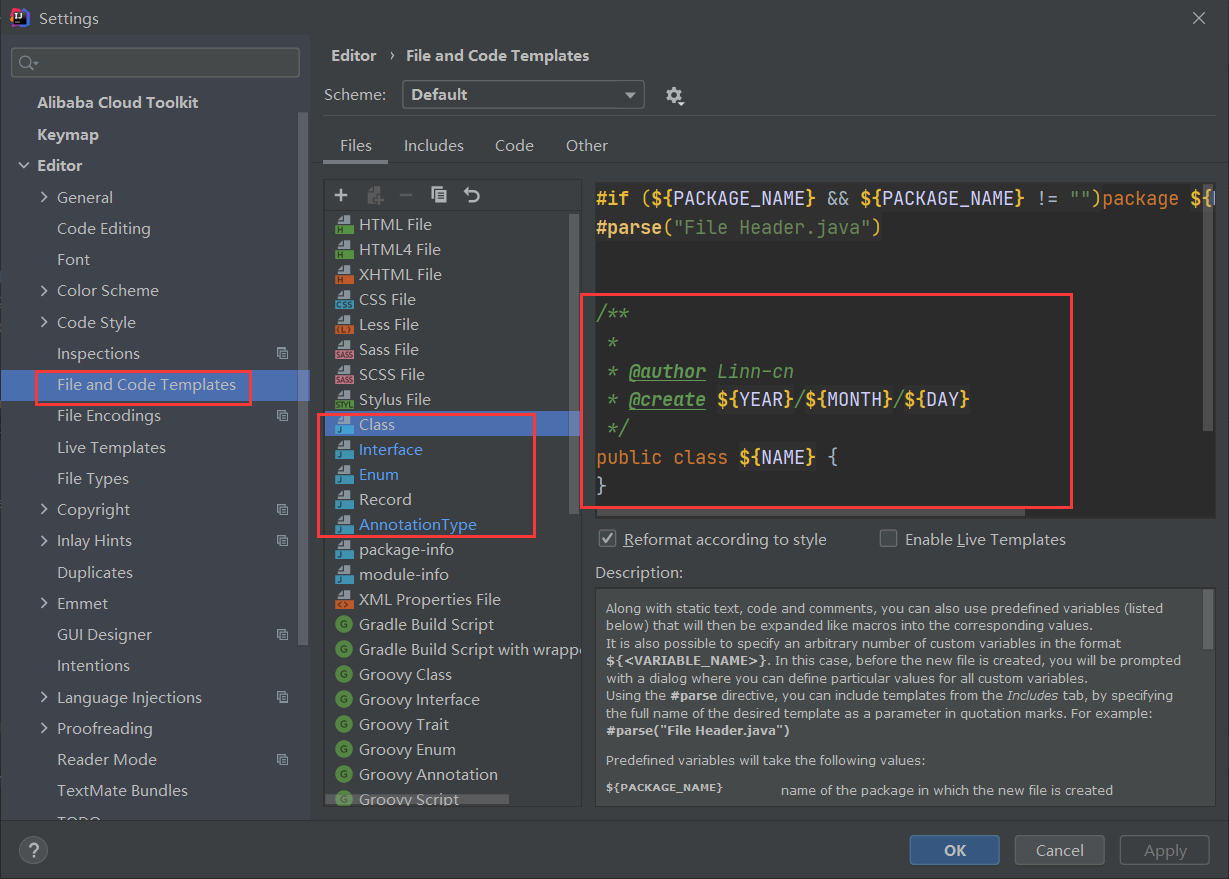The width and height of the screenshot is (1229, 879).
Task: Click the Editor breadcrumb link
Action: point(354,56)
